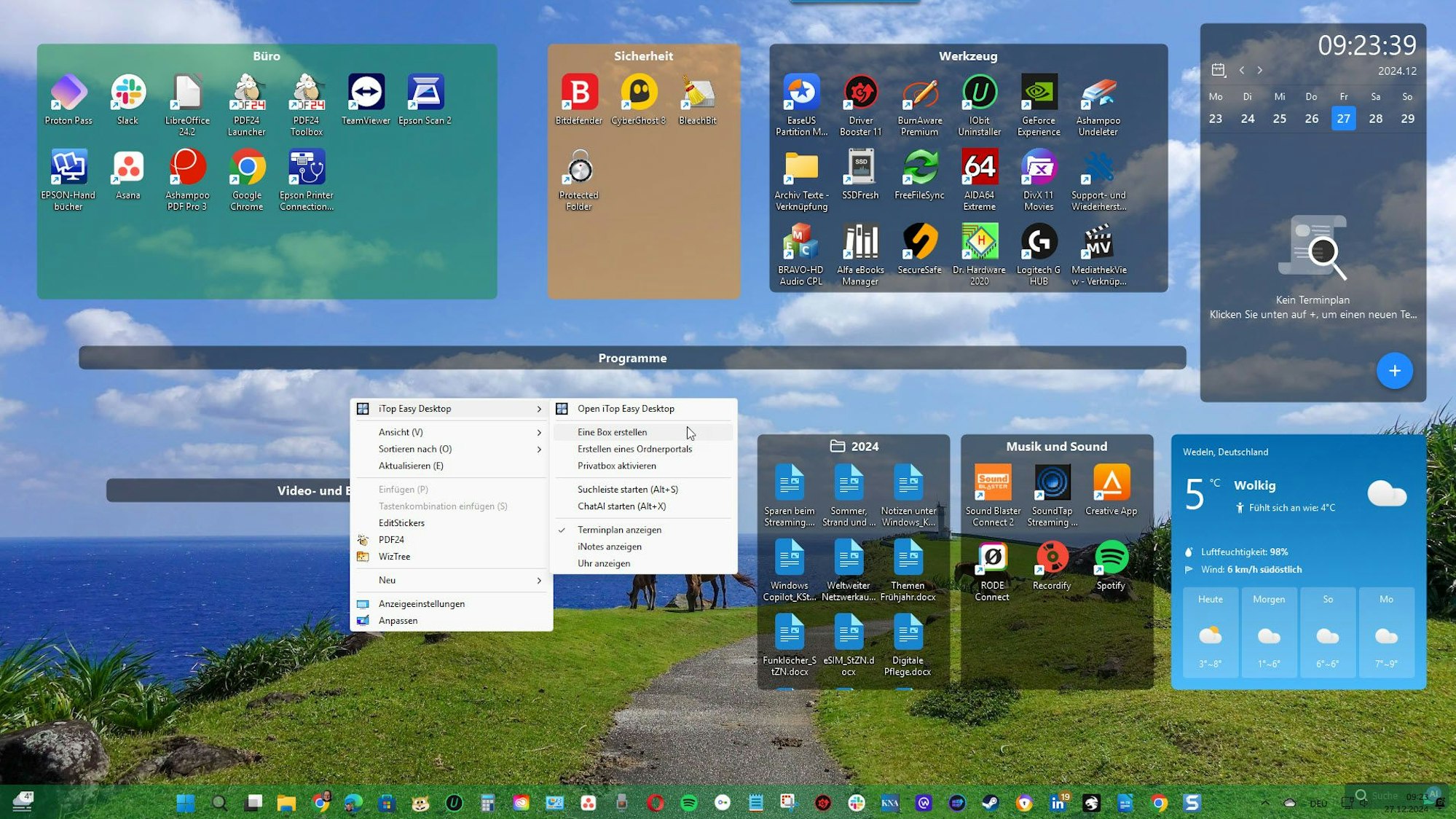Open the Neu submenu
The width and height of the screenshot is (1456, 819).
[385, 580]
